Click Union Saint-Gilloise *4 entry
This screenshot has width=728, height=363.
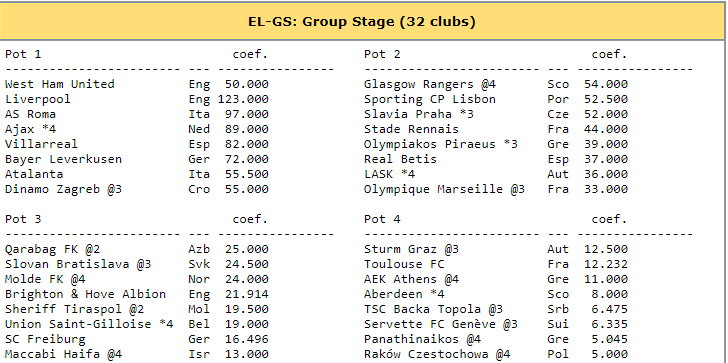(89, 324)
